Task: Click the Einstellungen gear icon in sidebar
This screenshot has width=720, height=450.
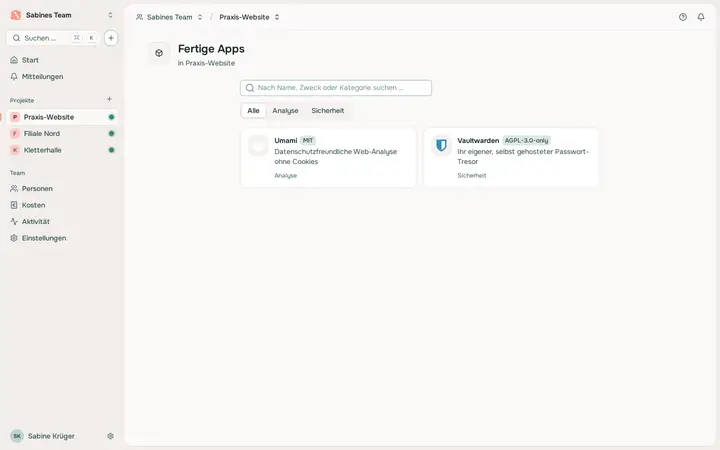Action: (x=14, y=238)
